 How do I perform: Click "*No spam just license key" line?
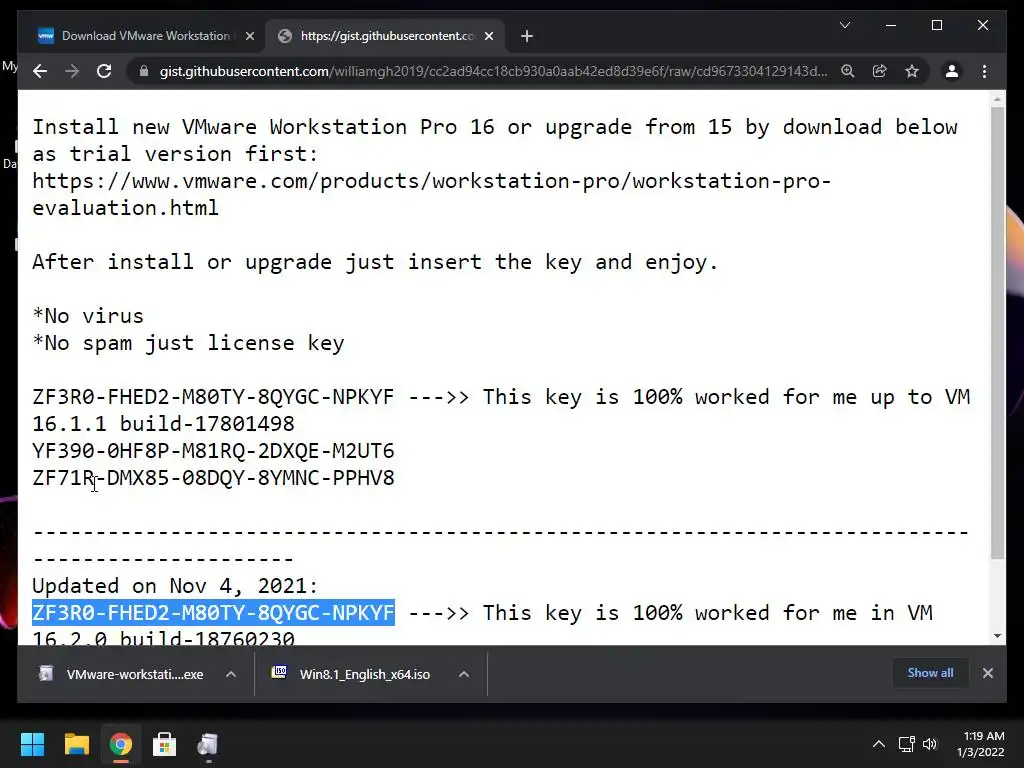click(188, 343)
